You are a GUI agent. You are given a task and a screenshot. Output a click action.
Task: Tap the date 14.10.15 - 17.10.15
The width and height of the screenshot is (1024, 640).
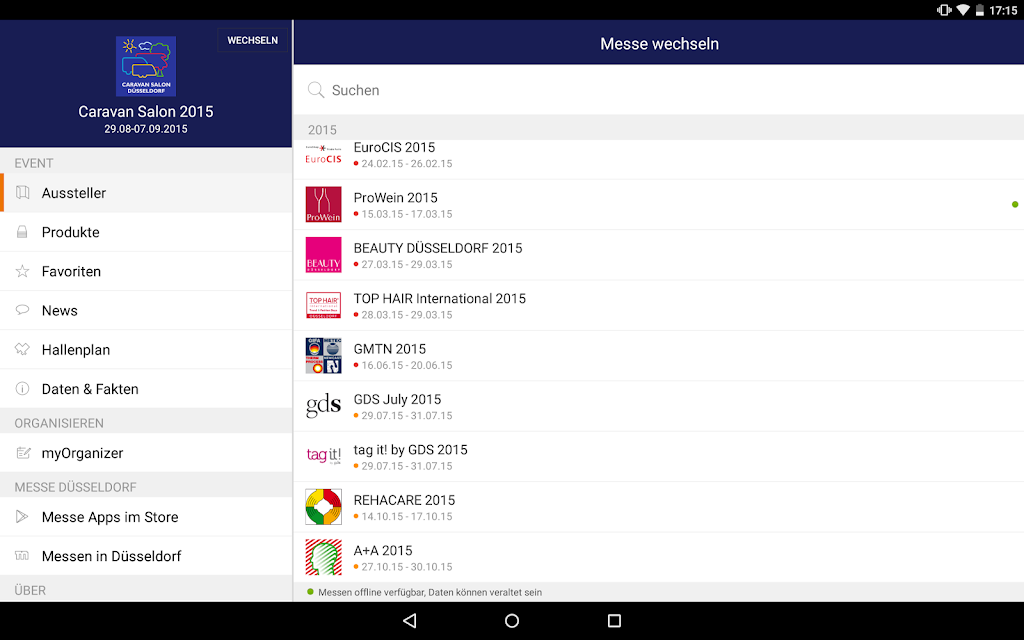407,516
